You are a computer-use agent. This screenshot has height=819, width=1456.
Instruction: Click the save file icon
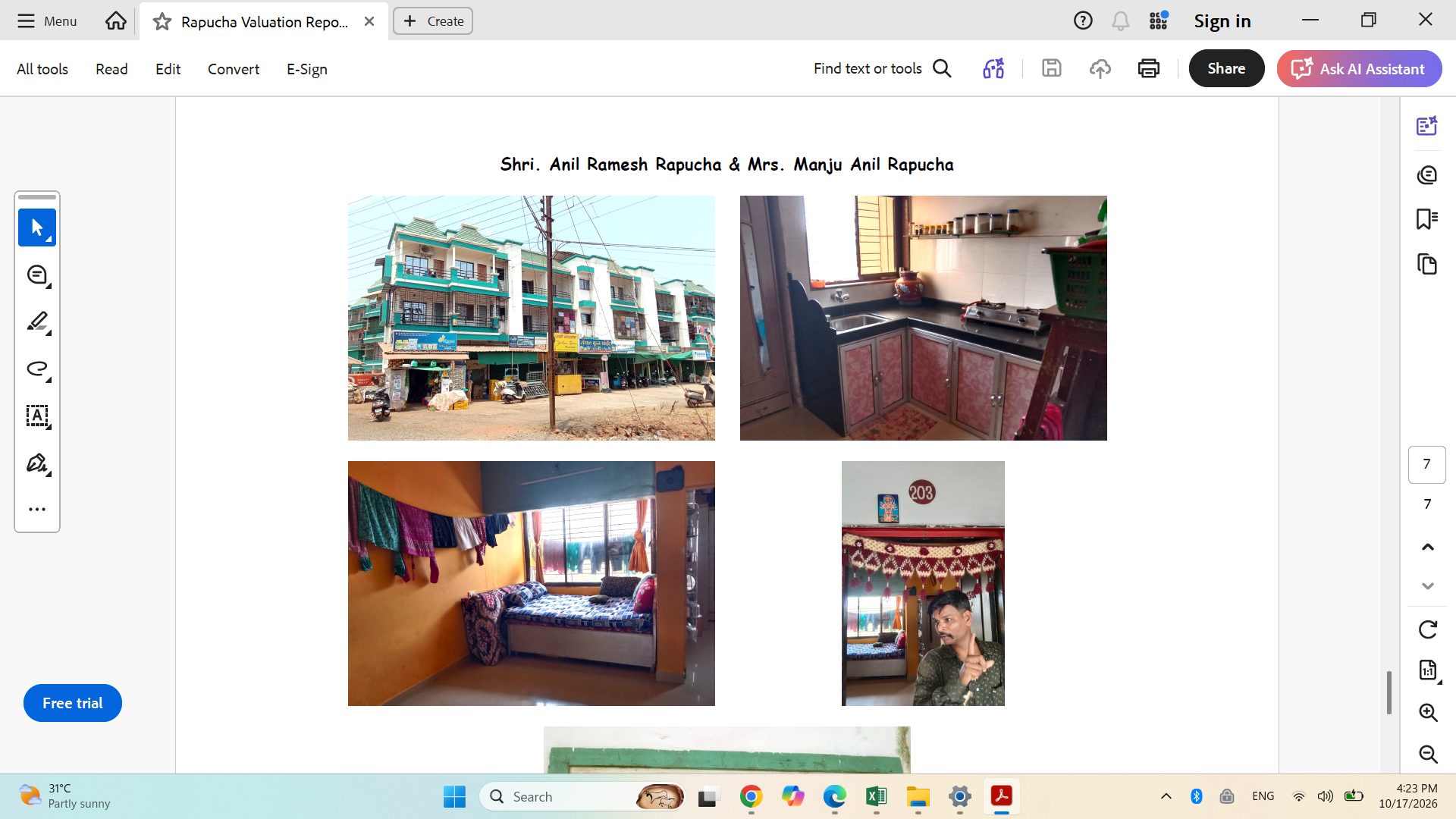[x=1051, y=68]
